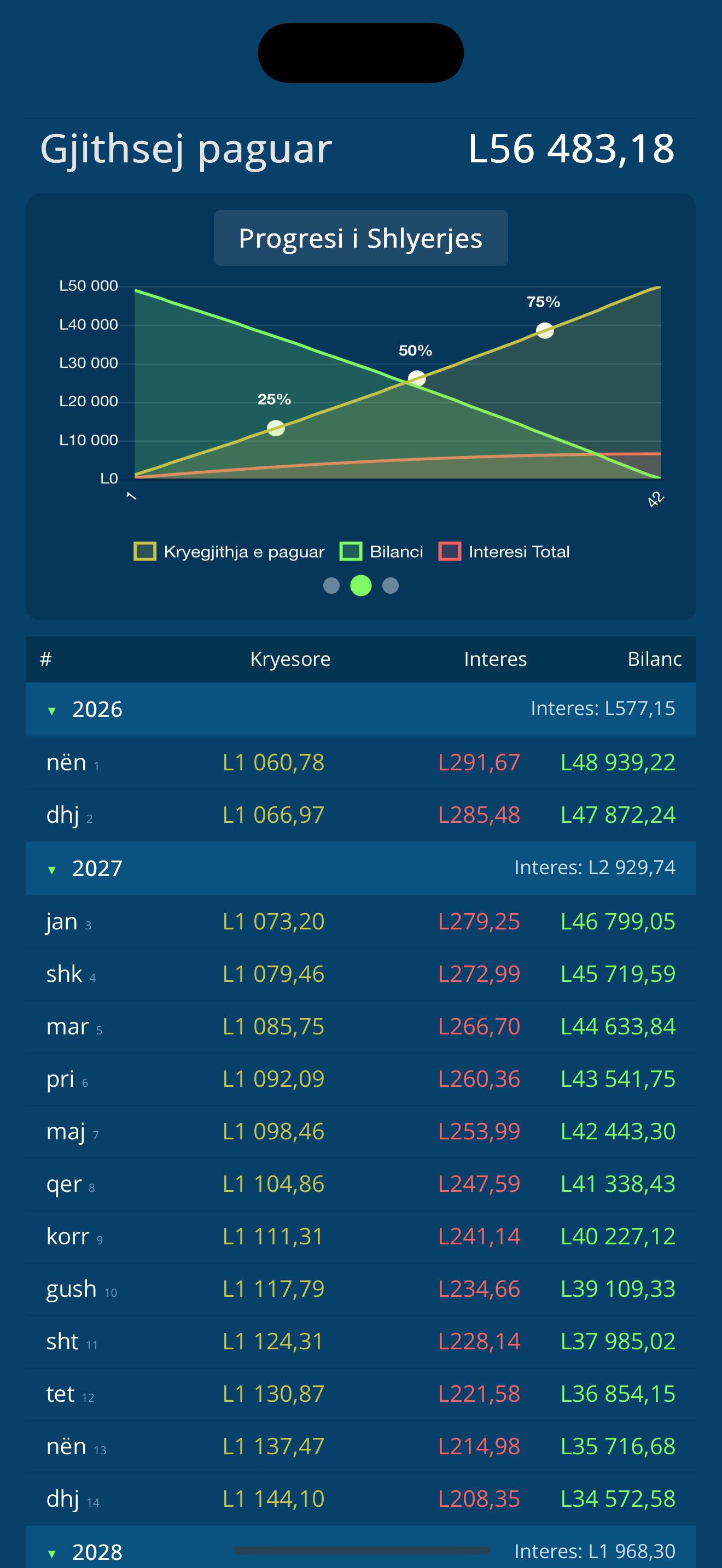Select the # column header
Image resolution: width=722 pixels, height=1568 pixels.
[45, 659]
